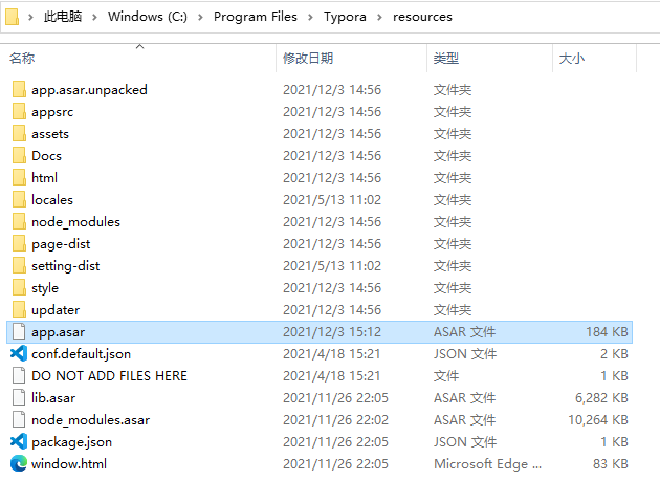660x480 pixels.
Task: Click the 2021/5/13 11:02 date of locales
Action: coord(332,200)
